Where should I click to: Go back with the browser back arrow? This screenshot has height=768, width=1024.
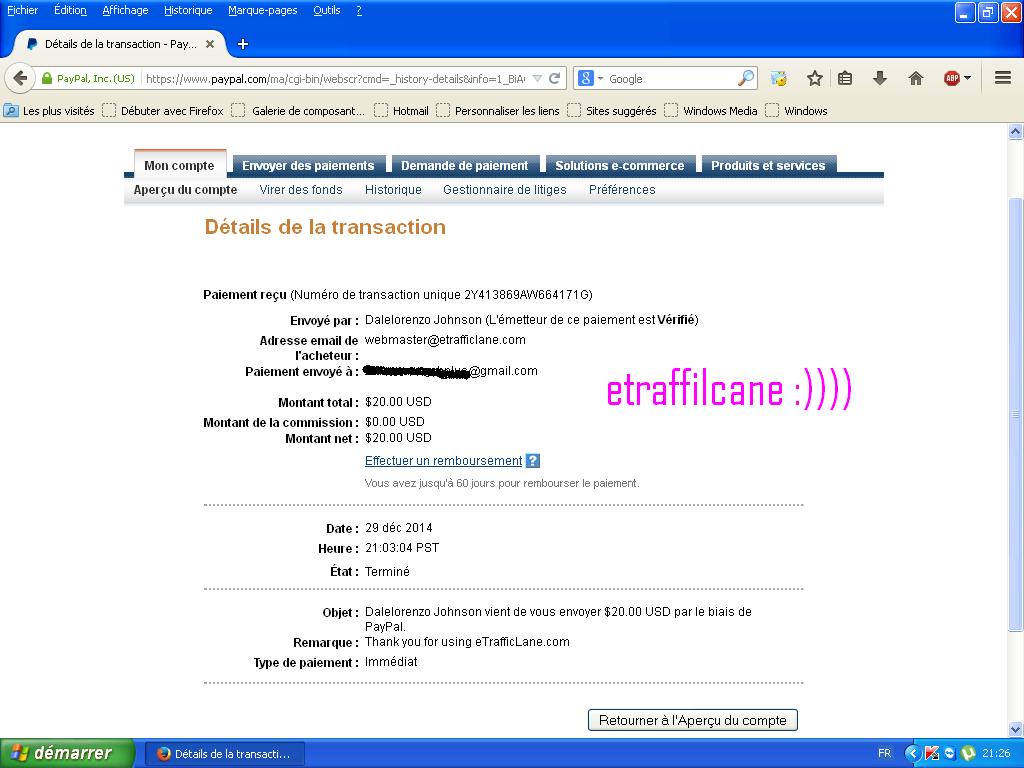20,78
